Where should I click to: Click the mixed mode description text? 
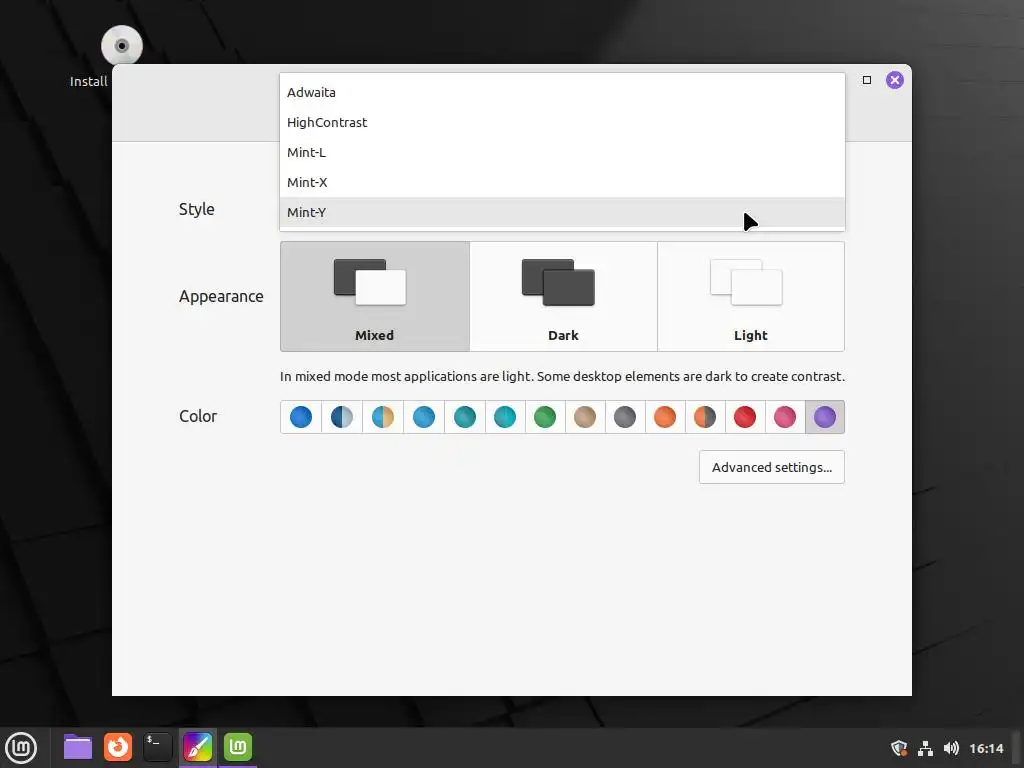(x=562, y=376)
